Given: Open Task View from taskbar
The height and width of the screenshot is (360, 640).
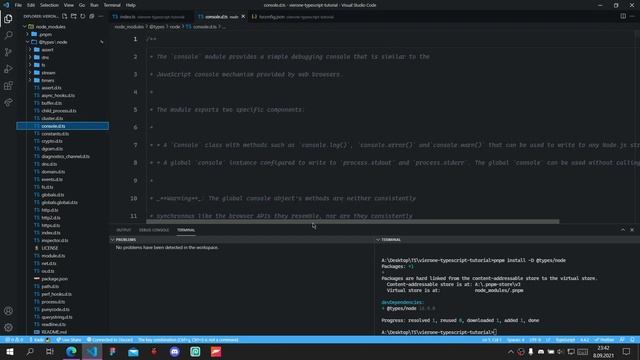Looking at the screenshot, I should click(50, 351).
